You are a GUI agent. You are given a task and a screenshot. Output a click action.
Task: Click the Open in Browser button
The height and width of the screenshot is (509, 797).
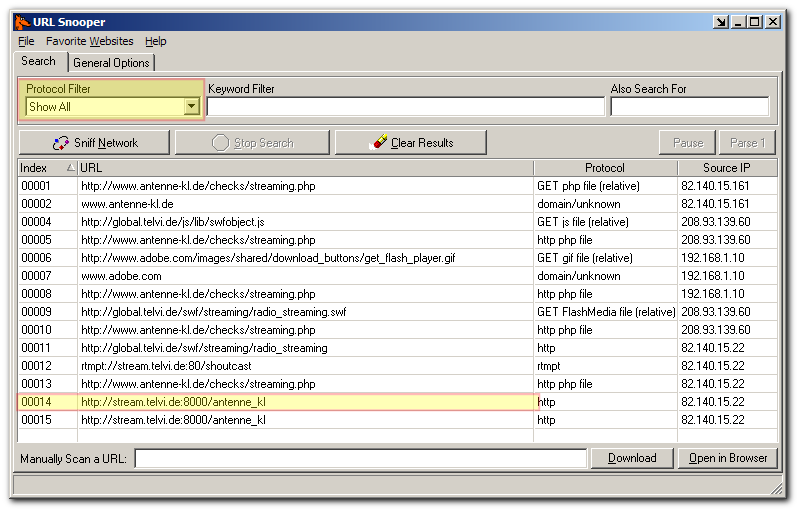(728, 458)
